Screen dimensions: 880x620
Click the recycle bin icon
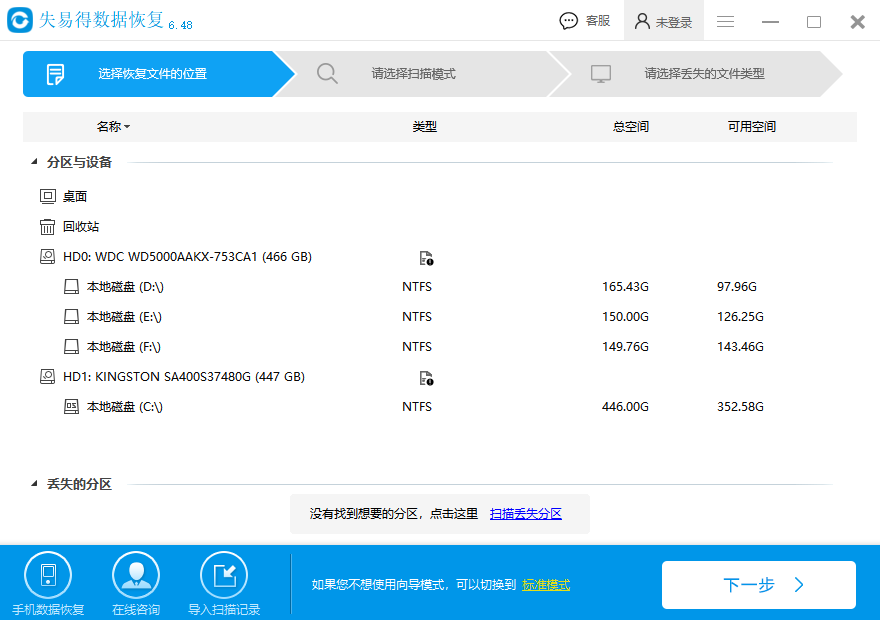tap(48, 227)
